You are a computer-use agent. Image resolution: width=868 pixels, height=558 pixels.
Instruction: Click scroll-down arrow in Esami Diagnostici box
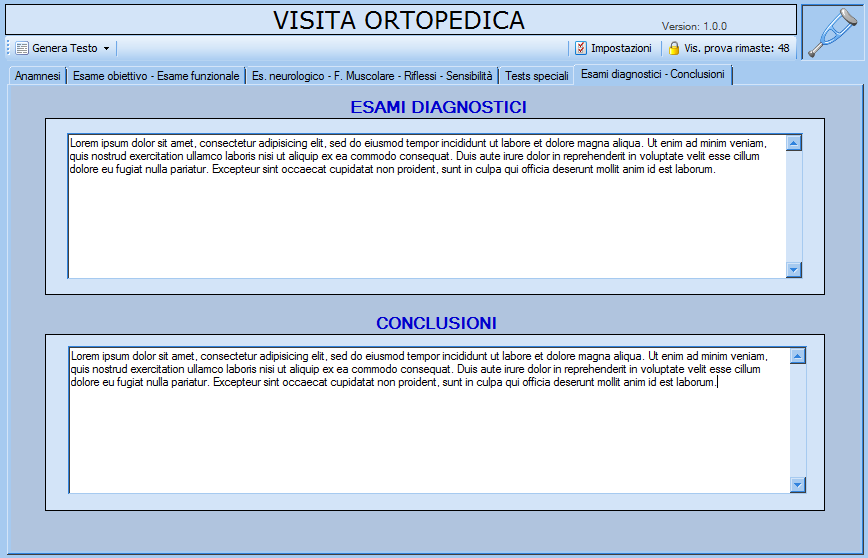(794, 270)
